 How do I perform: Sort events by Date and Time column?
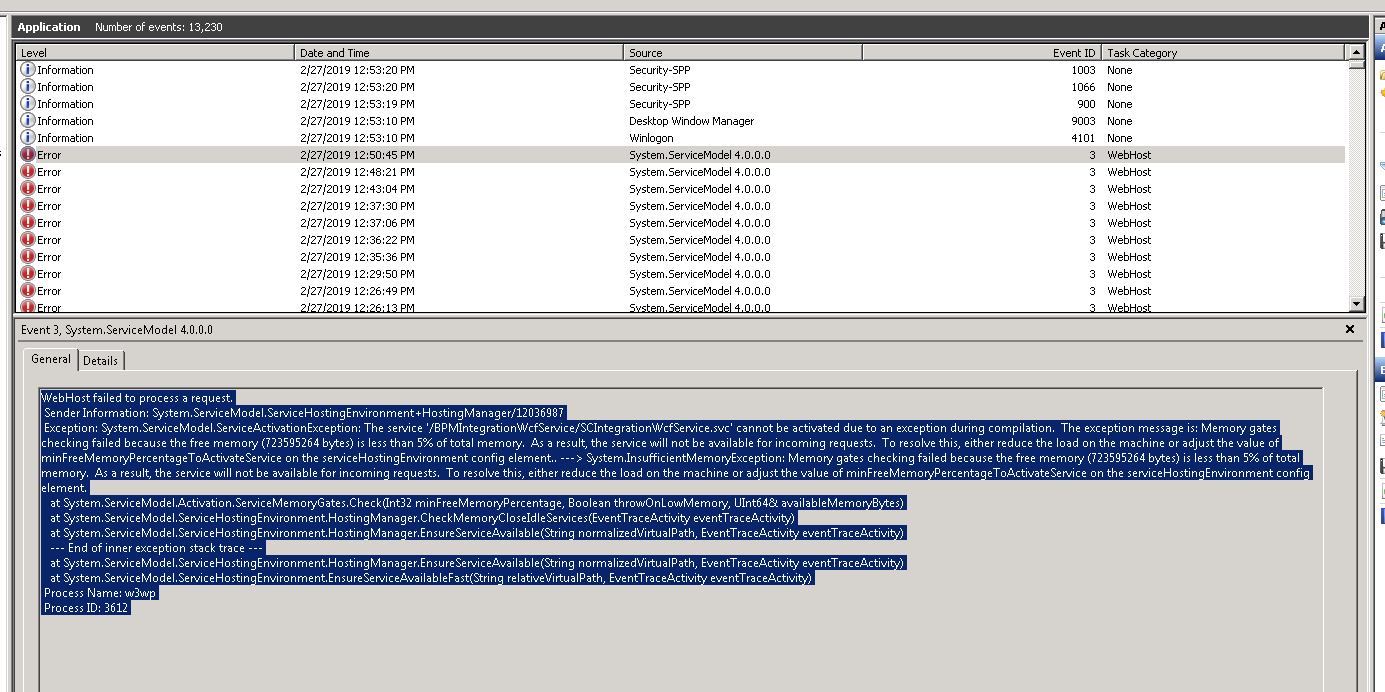[459, 53]
